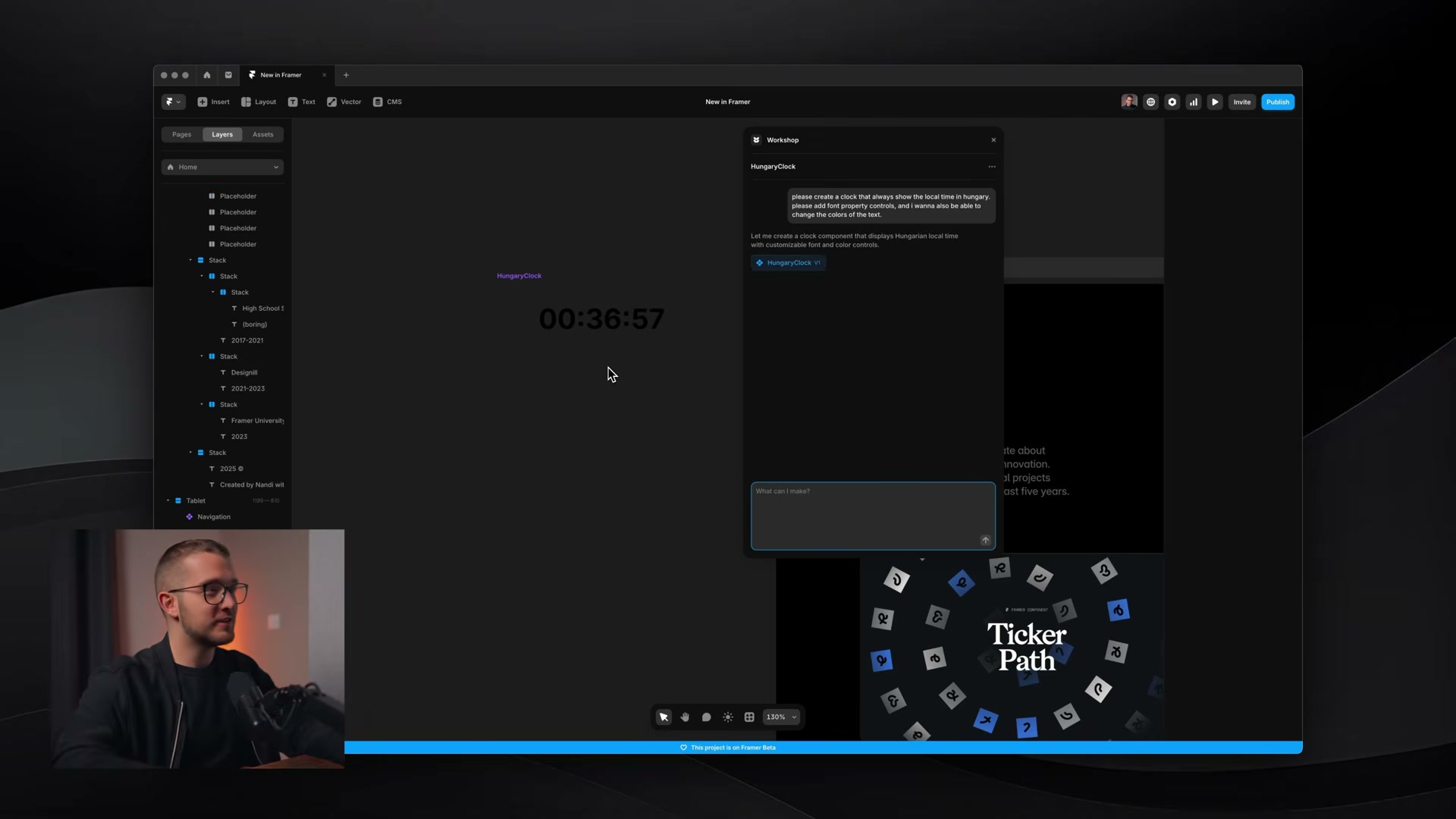The image size is (1456, 819).
Task: Open the CMS panel
Action: point(388,102)
